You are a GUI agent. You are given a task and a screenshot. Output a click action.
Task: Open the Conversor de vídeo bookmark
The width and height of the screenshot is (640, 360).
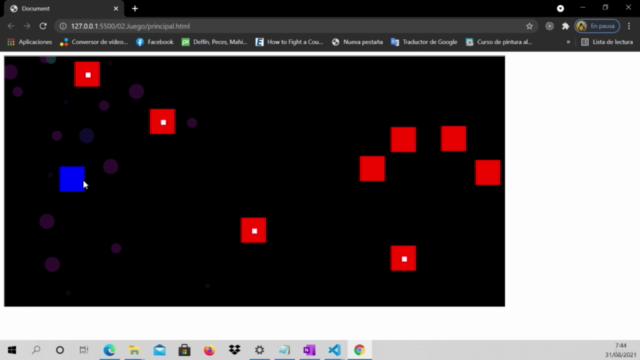click(94, 42)
